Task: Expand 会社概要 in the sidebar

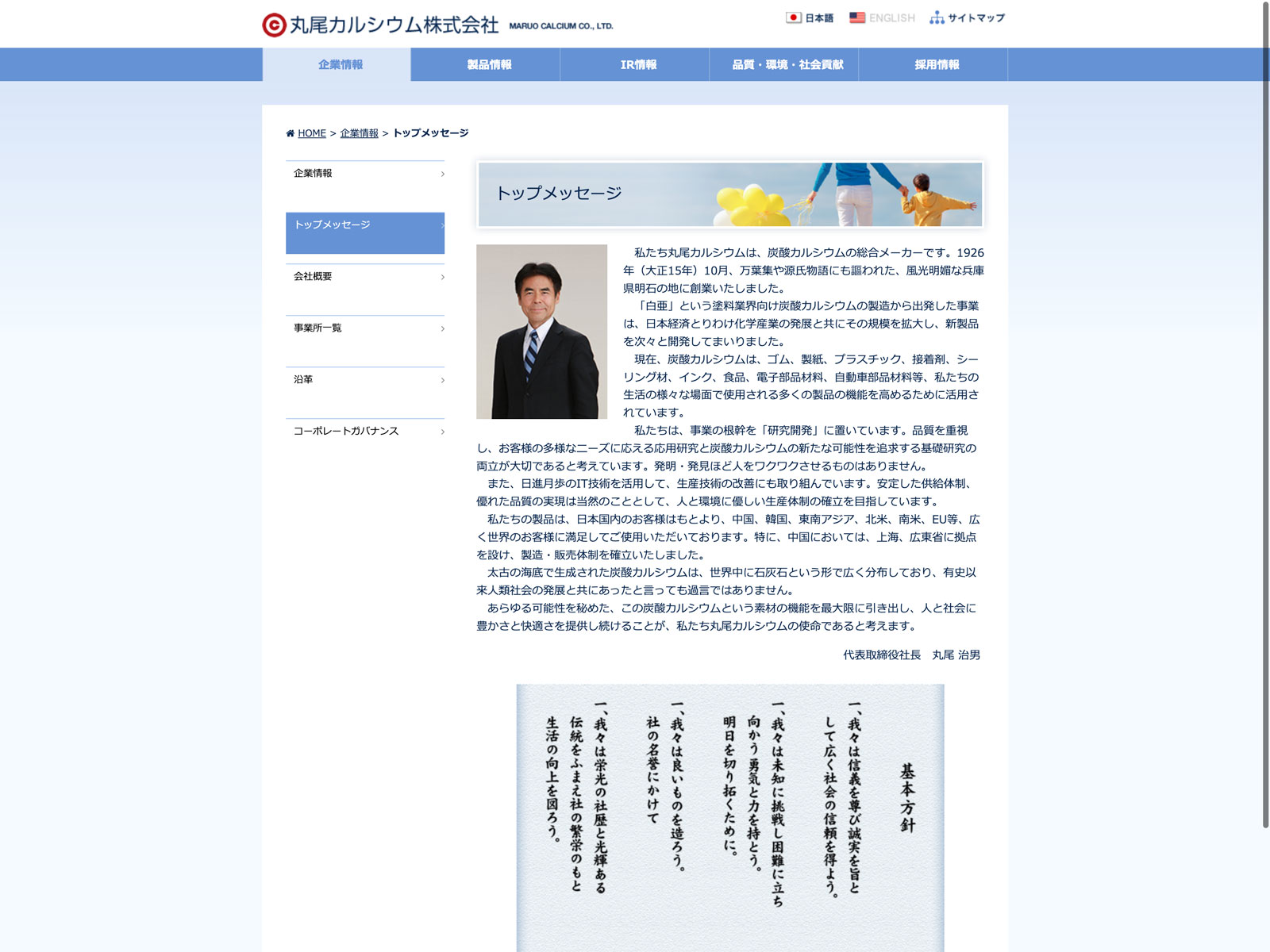Action: [364, 277]
